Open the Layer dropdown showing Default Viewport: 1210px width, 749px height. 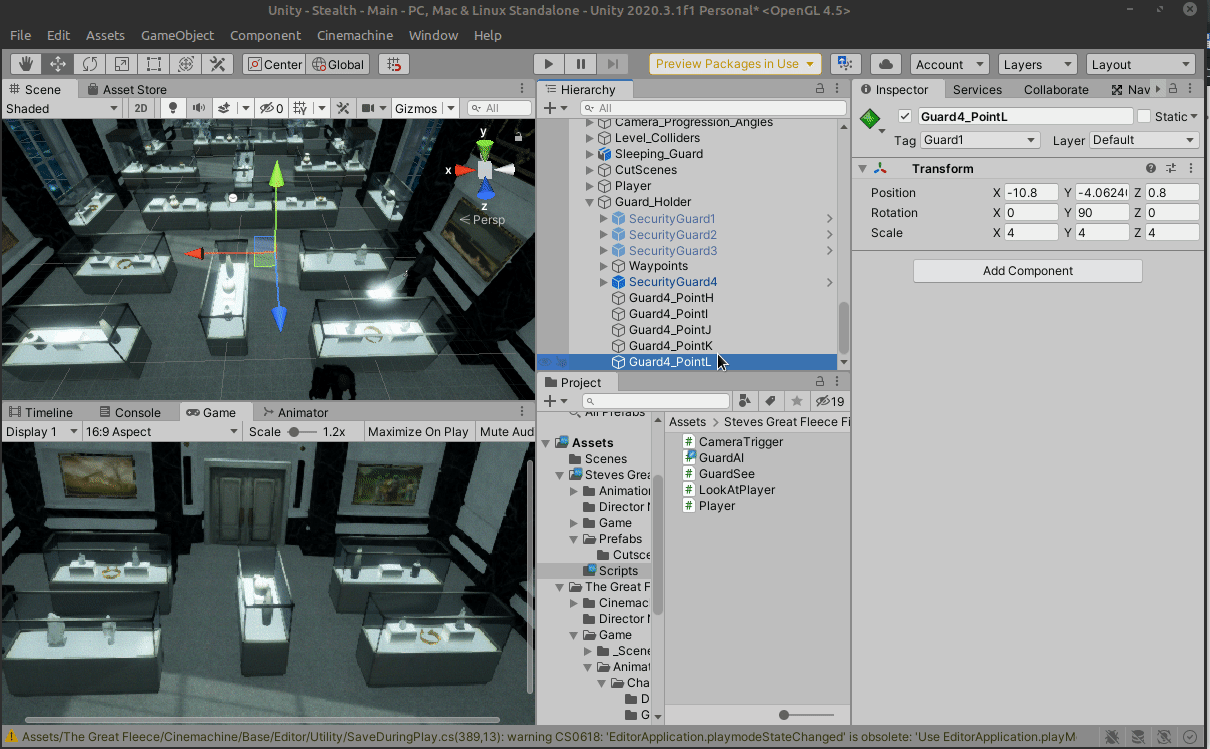pyautogui.click(x=1143, y=140)
